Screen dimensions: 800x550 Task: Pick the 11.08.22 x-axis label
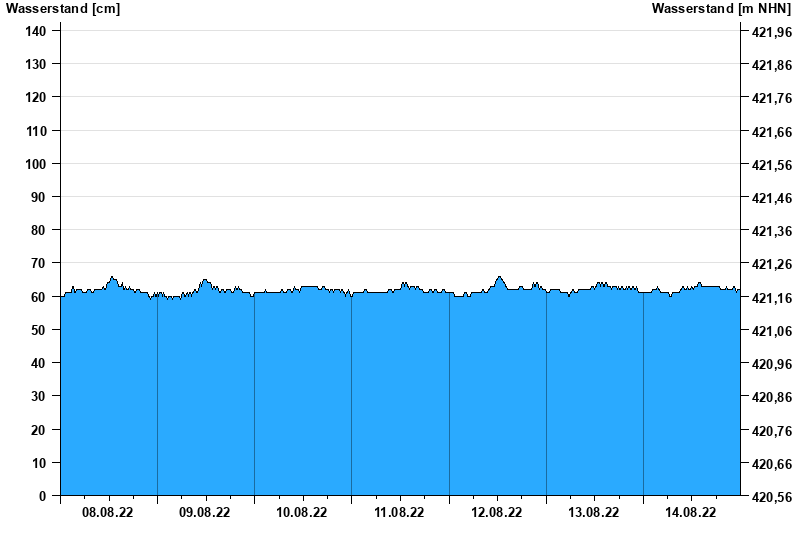click(399, 512)
